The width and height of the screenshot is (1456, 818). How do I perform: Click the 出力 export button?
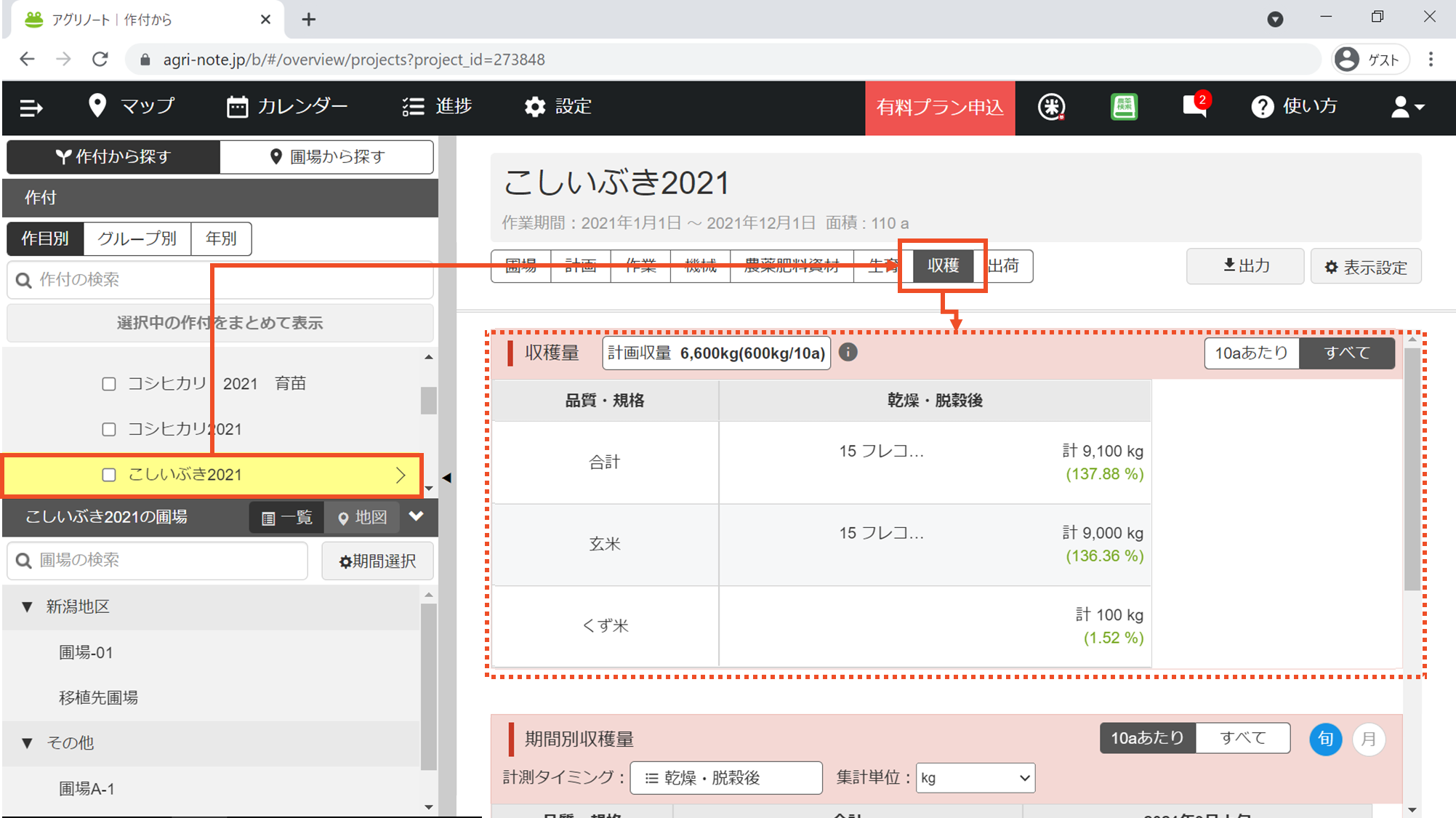(1245, 266)
